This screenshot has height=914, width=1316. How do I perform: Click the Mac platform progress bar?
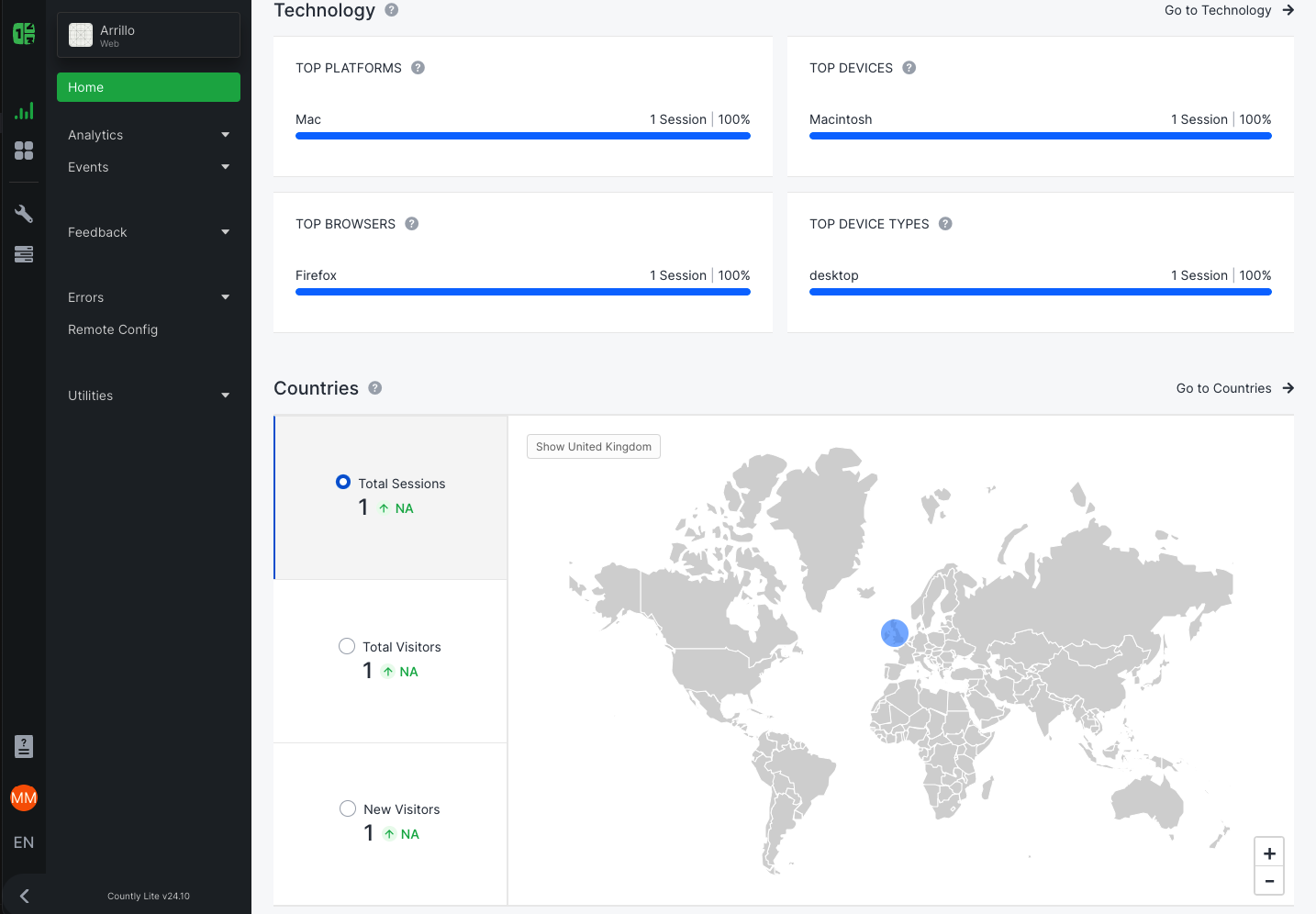pyautogui.click(x=523, y=136)
